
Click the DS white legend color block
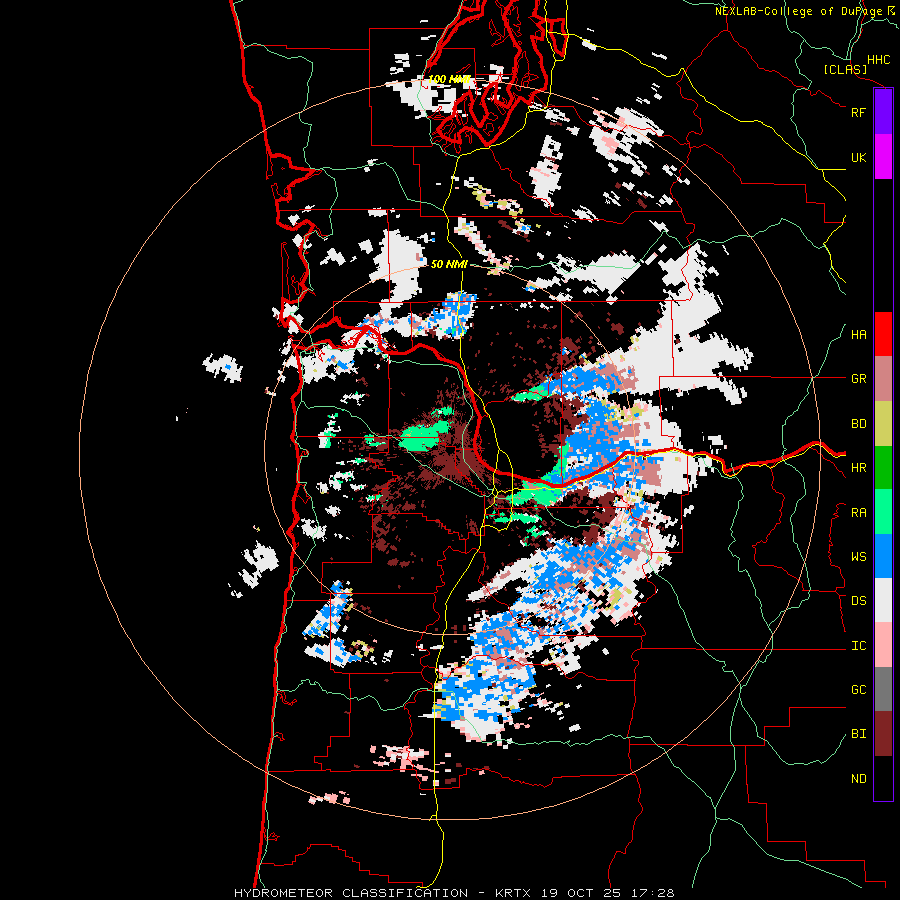click(883, 600)
